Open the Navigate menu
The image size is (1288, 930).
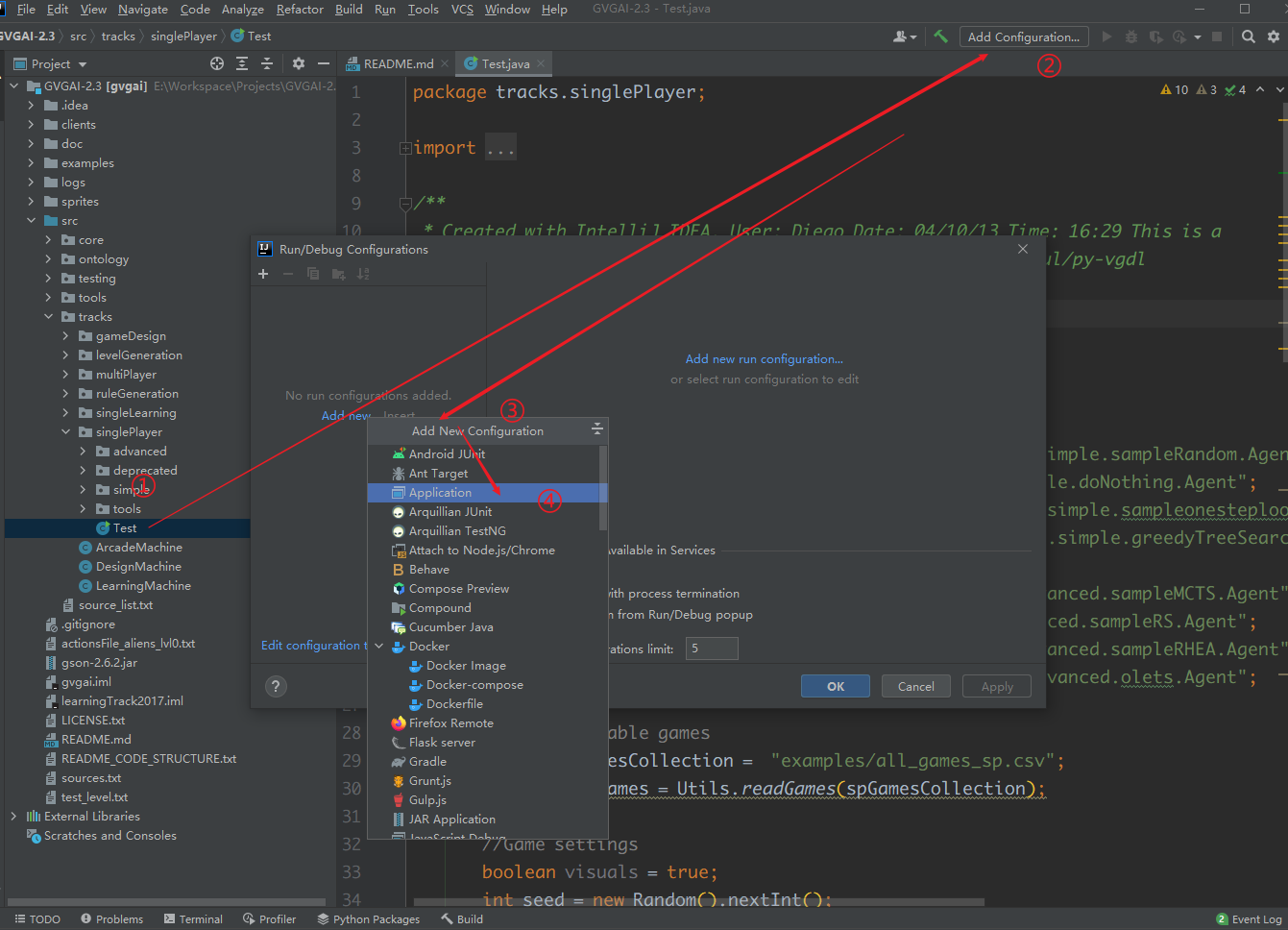[x=143, y=9]
